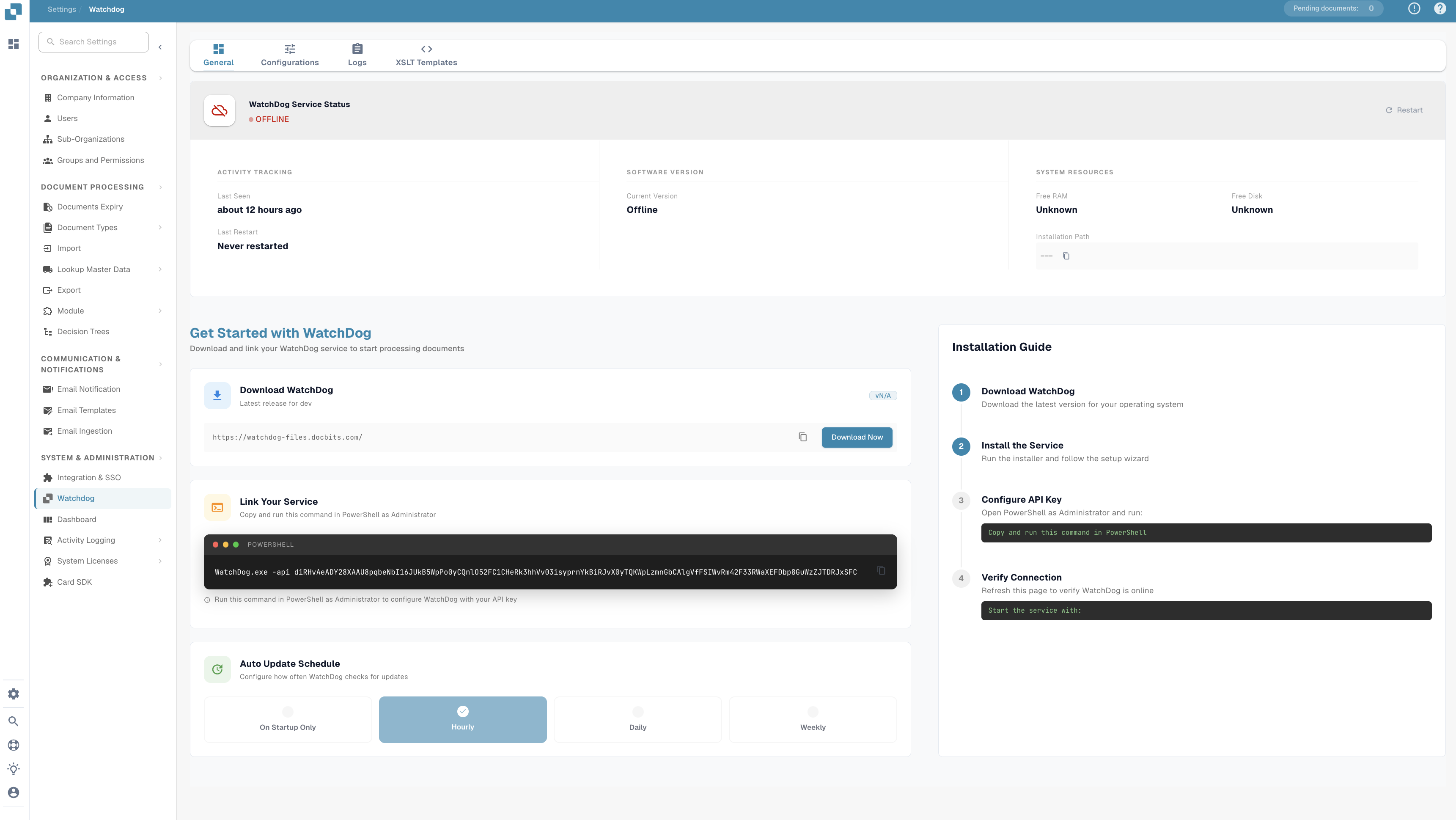Click the Link Your Service terminal icon
1456x820 pixels.
pos(217,507)
